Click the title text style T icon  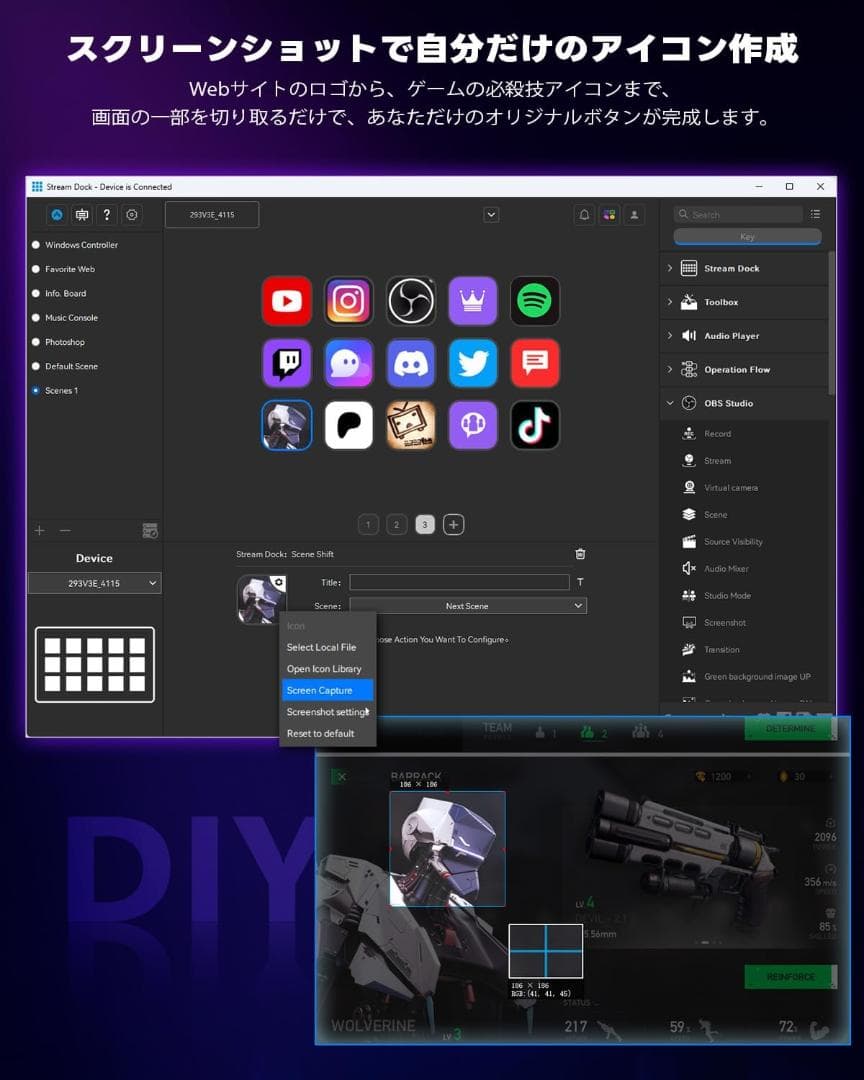[x=580, y=582]
